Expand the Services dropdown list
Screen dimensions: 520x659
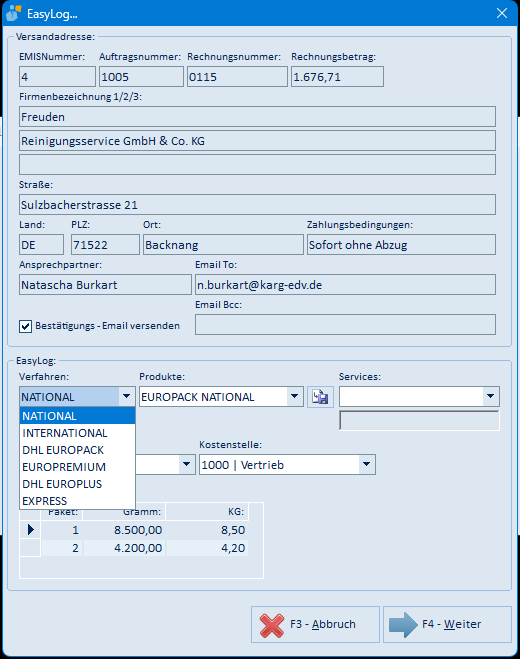[490, 396]
